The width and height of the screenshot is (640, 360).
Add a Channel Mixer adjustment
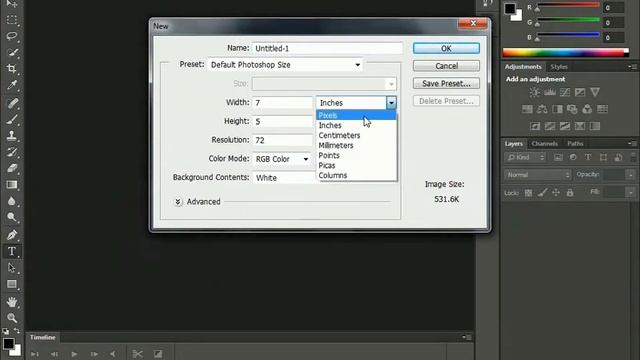click(587, 109)
